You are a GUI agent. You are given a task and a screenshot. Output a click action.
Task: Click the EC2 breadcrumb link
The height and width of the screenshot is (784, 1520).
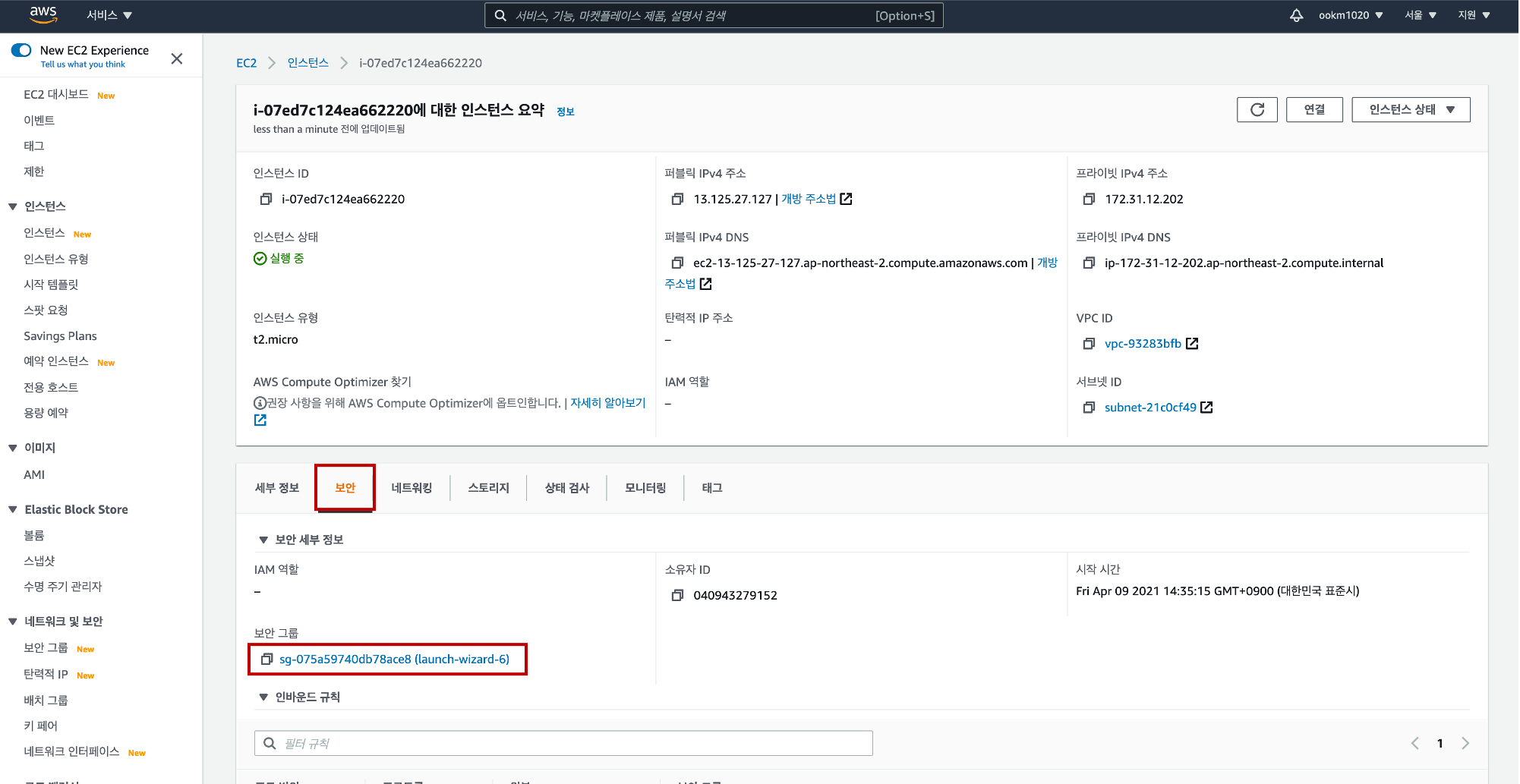point(246,63)
